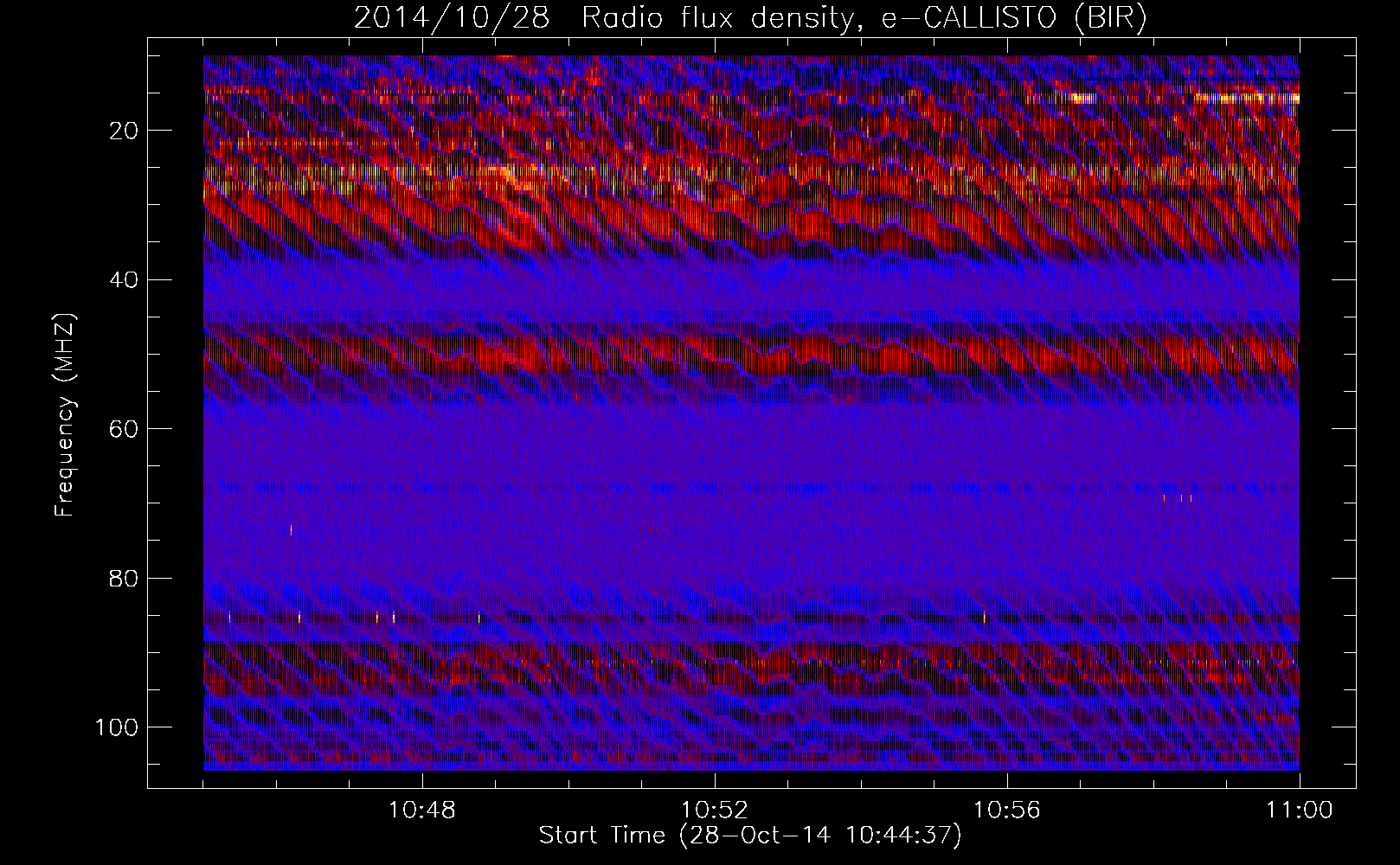Click the 10:52 time tick label

pyautogui.click(x=715, y=811)
